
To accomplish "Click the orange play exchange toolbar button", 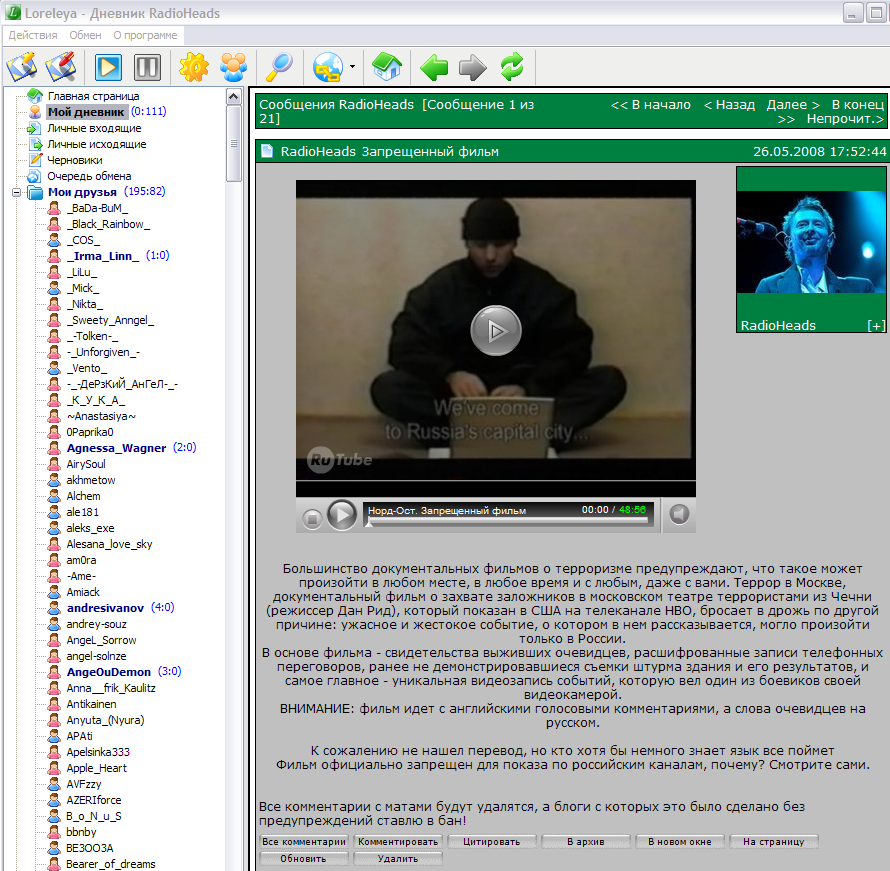I will tap(108, 67).
